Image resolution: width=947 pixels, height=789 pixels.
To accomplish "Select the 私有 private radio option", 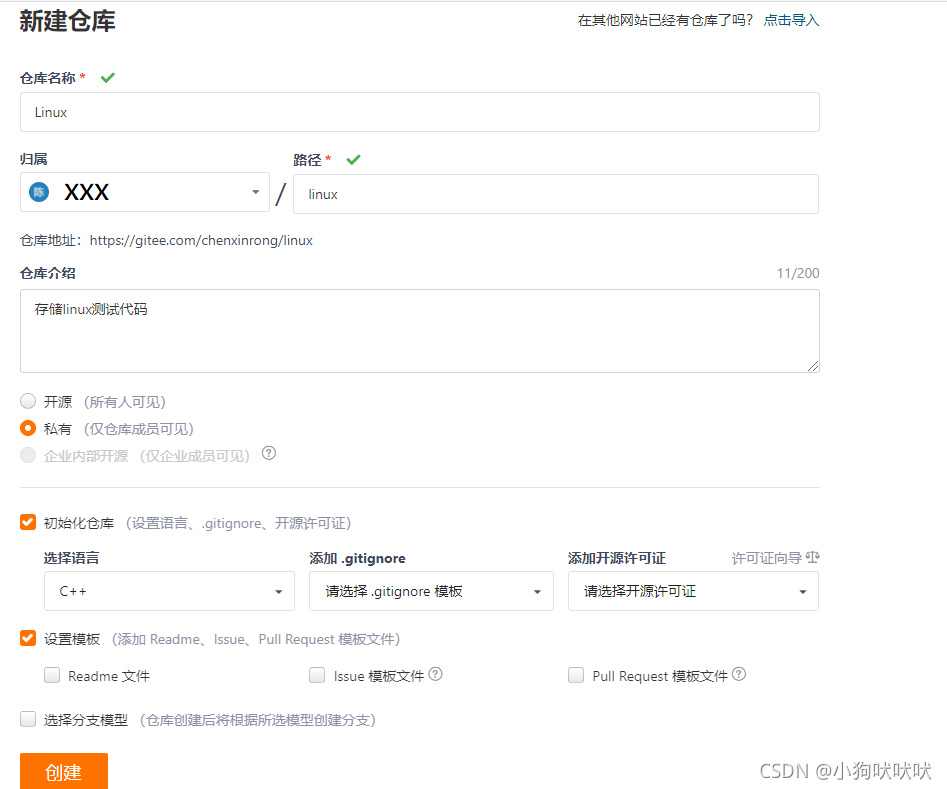I will (28, 428).
